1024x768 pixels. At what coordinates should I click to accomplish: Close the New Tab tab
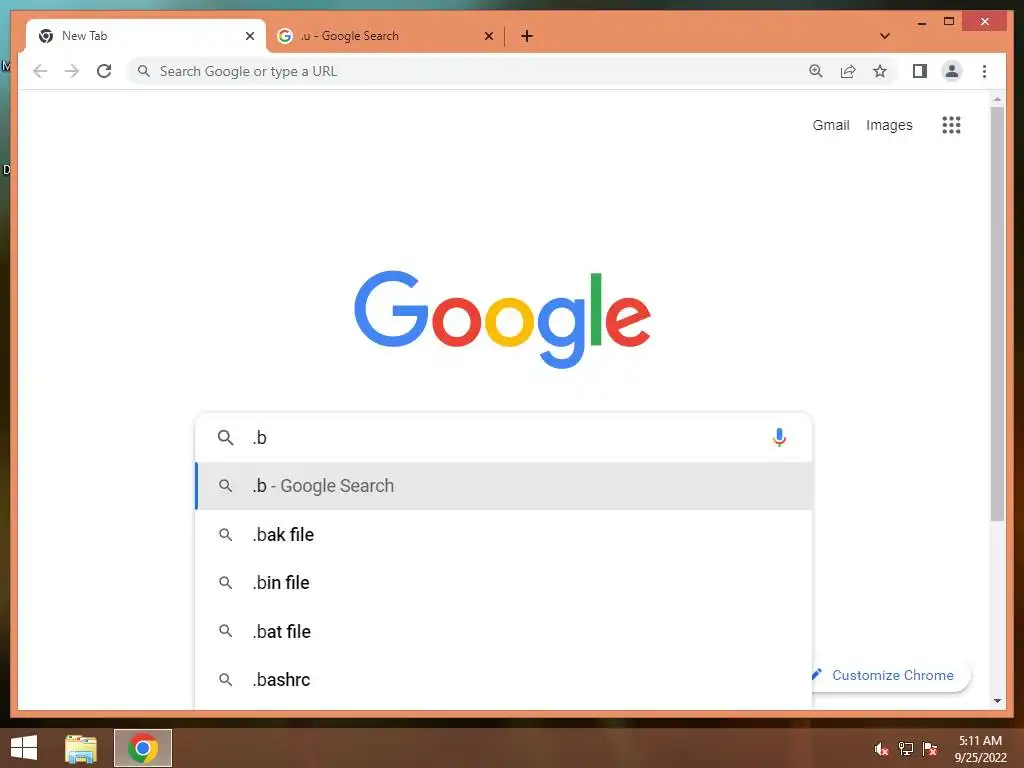tap(249, 36)
